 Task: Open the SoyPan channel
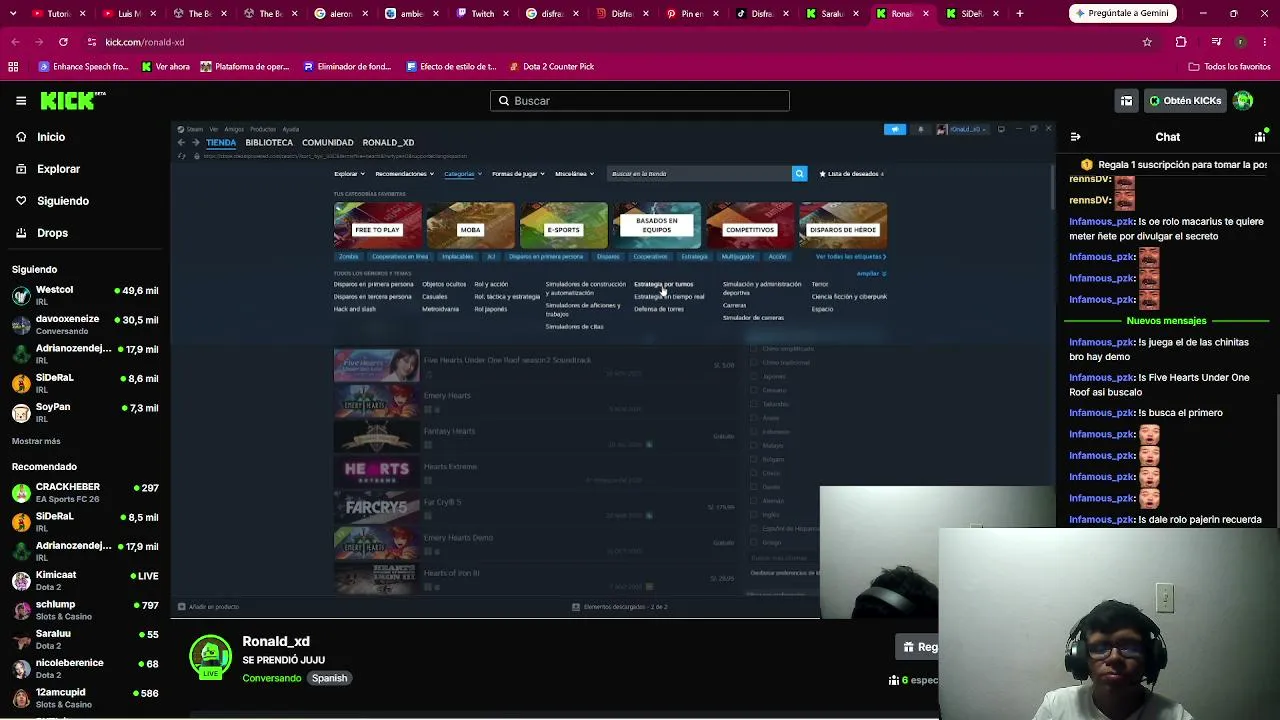pyautogui.click(x=85, y=412)
